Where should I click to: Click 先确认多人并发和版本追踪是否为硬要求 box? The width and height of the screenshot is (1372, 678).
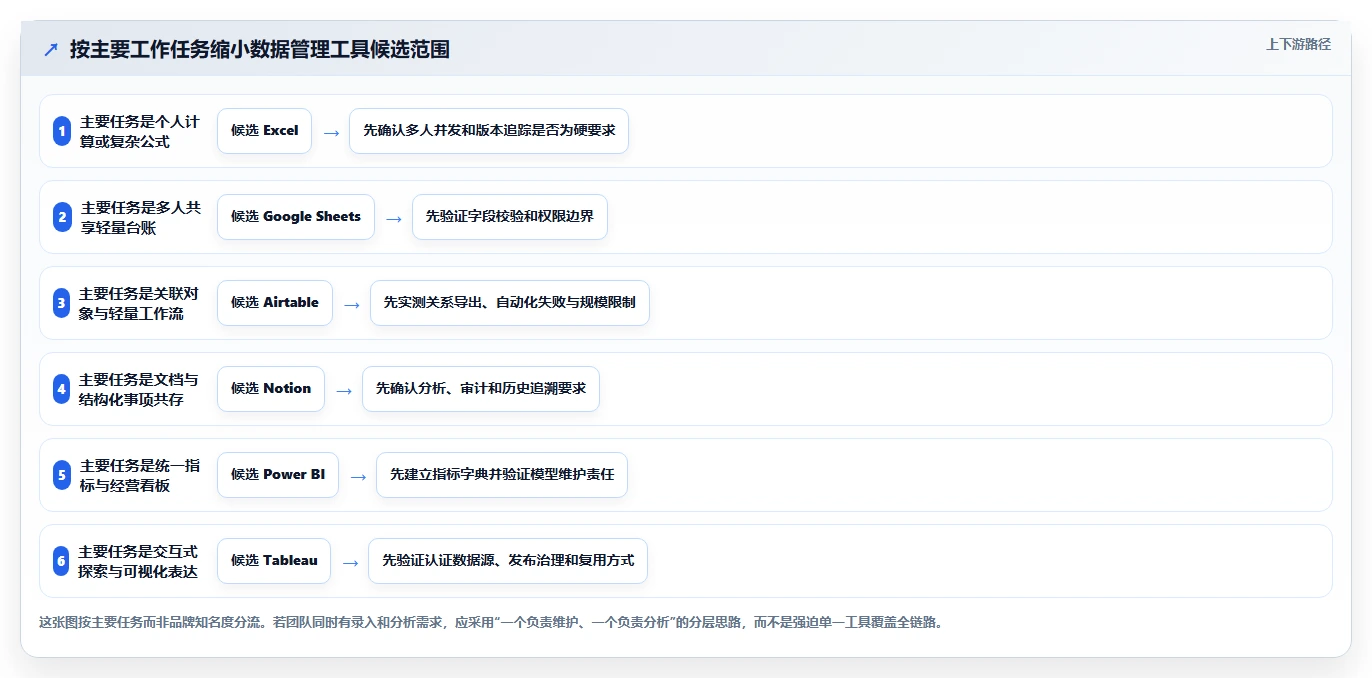click(x=489, y=131)
